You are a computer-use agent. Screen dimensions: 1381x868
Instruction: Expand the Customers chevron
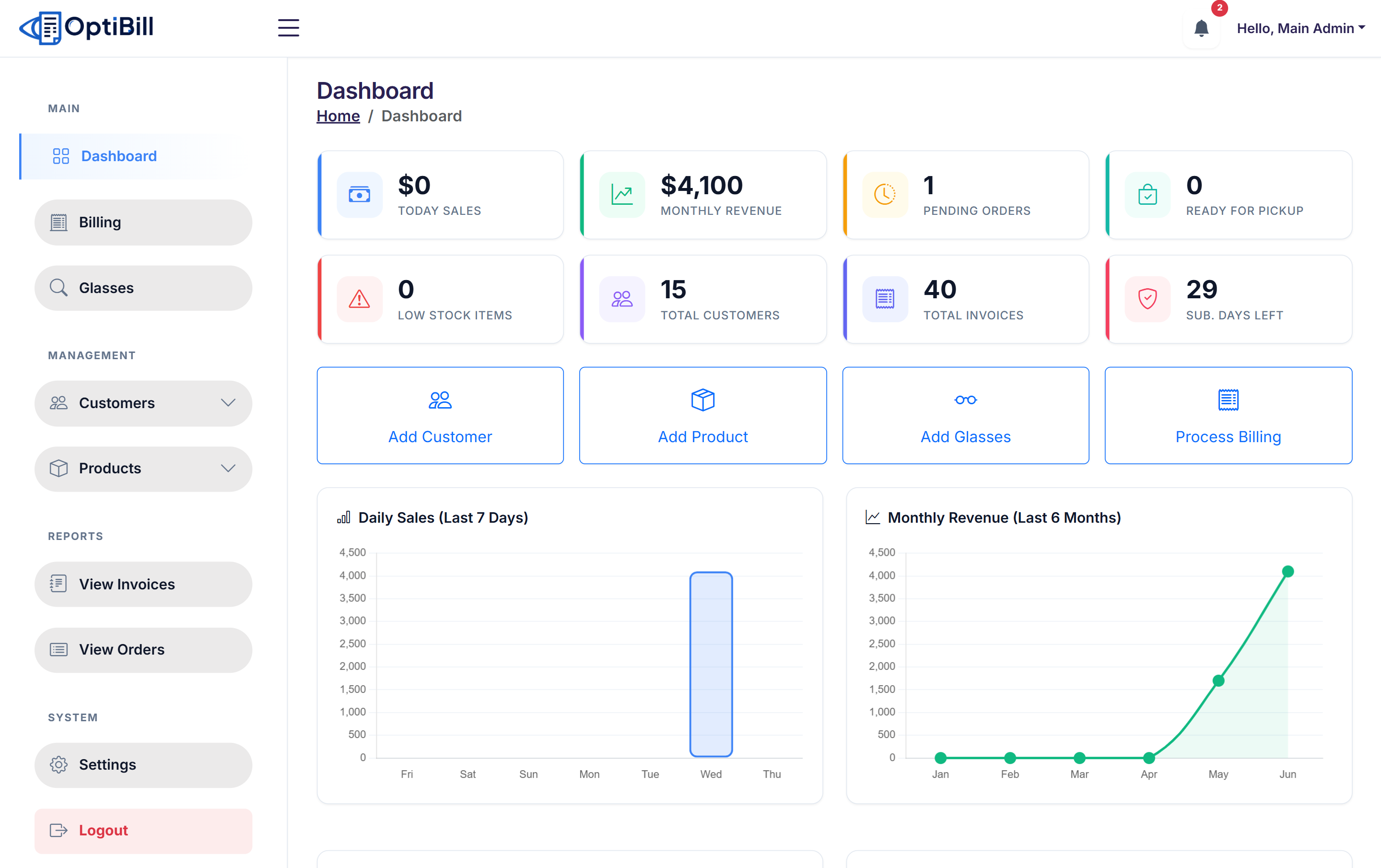[228, 403]
